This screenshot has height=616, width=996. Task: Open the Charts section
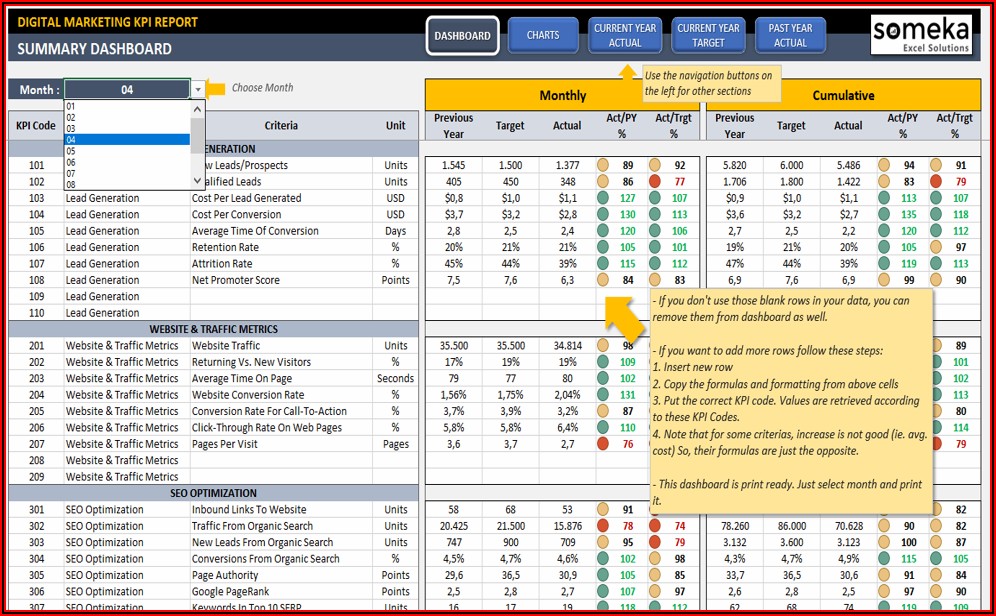tap(543, 35)
